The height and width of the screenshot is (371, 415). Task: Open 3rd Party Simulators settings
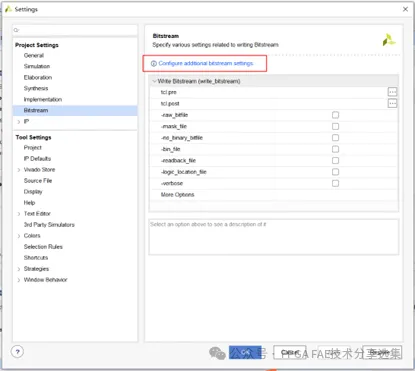click(49, 225)
